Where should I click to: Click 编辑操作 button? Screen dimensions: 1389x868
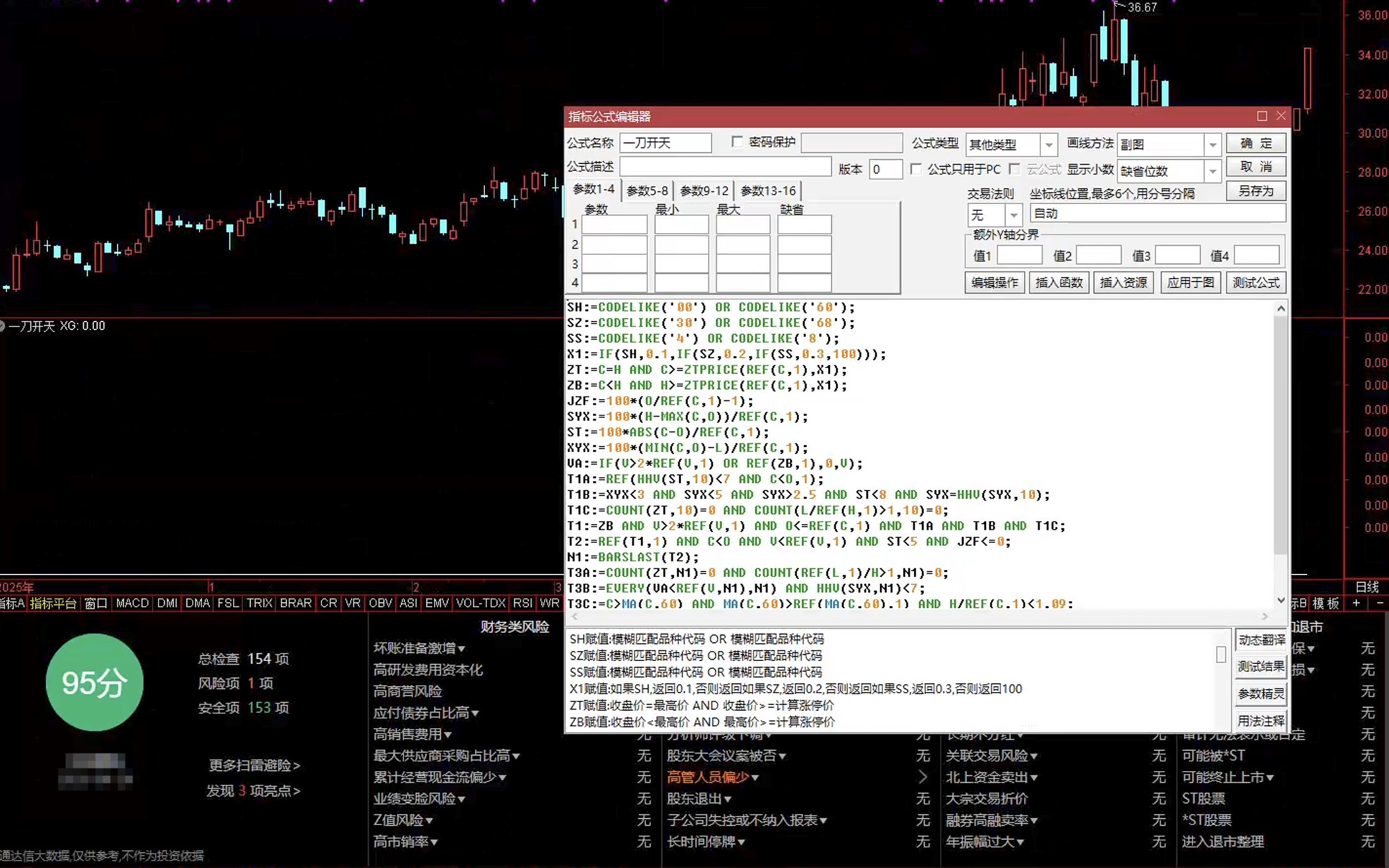pos(995,283)
